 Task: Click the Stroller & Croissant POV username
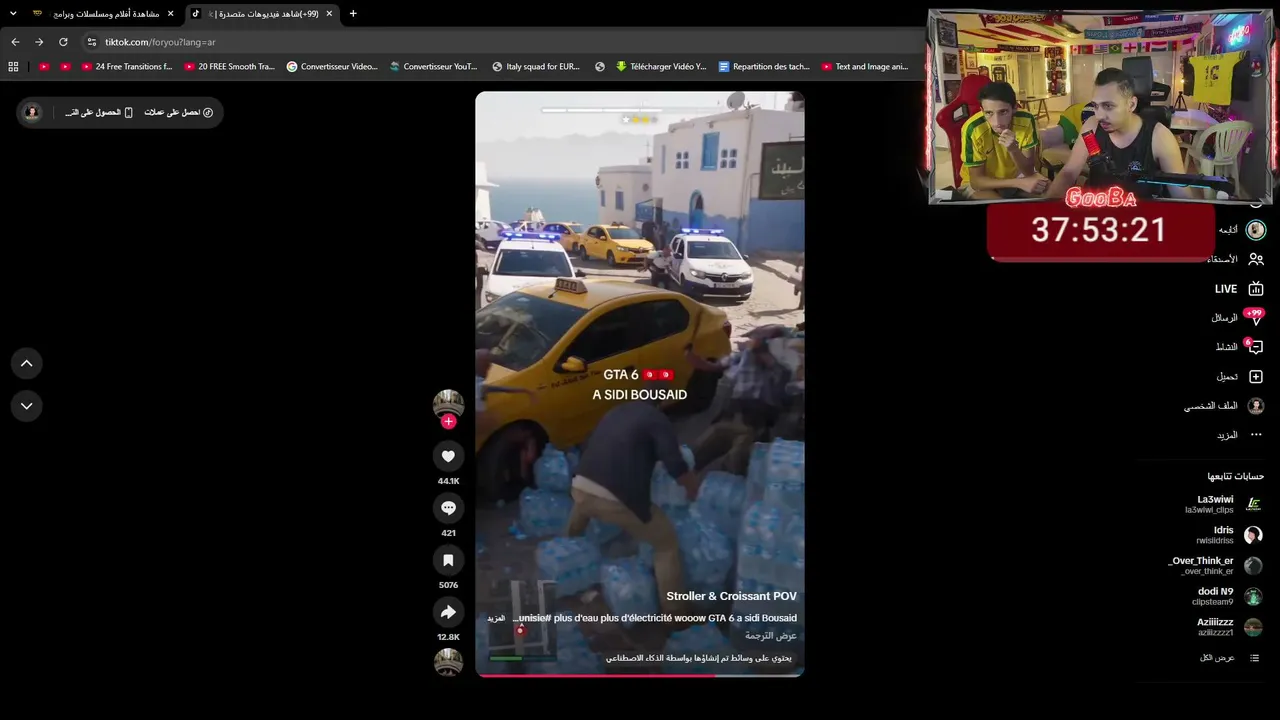point(732,597)
